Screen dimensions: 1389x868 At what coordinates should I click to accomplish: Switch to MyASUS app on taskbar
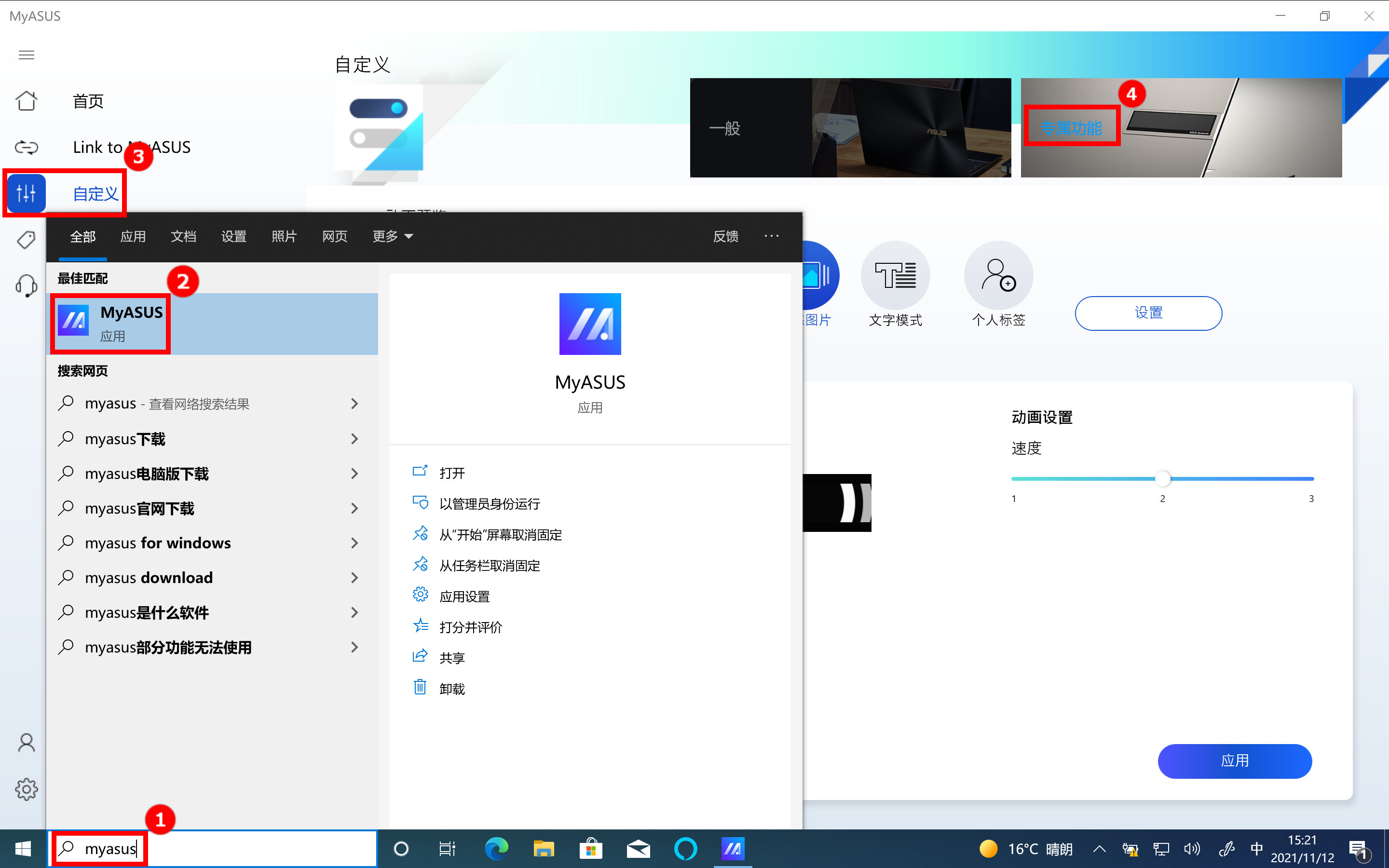[x=733, y=849]
